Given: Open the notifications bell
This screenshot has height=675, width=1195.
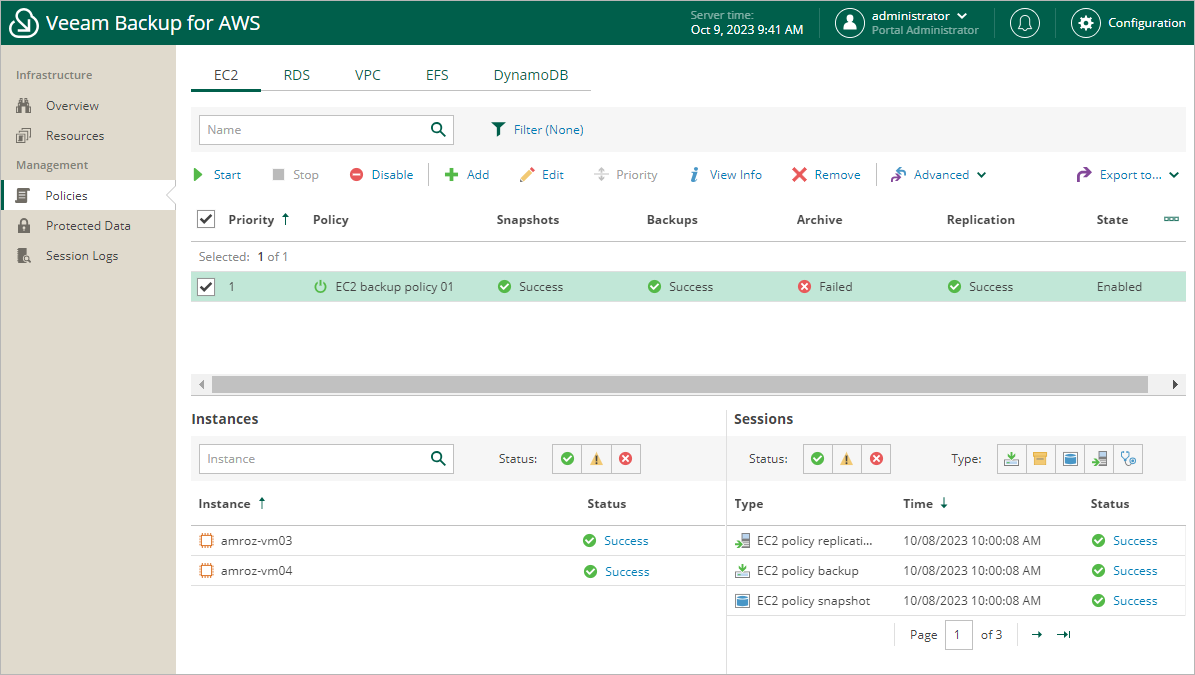Looking at the screenshot, I should coord(1025,23).
